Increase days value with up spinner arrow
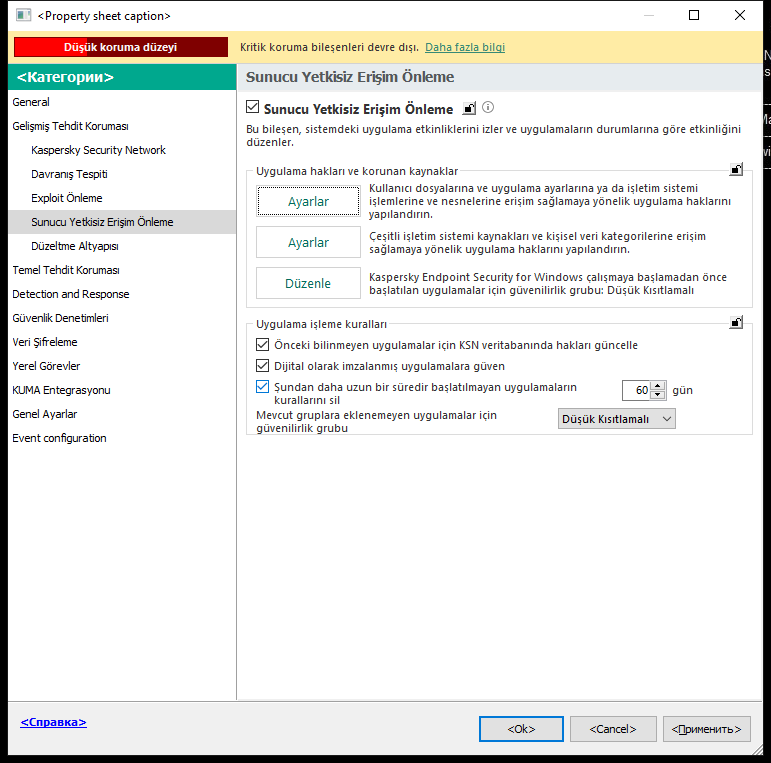 pyautogui.click(x=658, y=386)
